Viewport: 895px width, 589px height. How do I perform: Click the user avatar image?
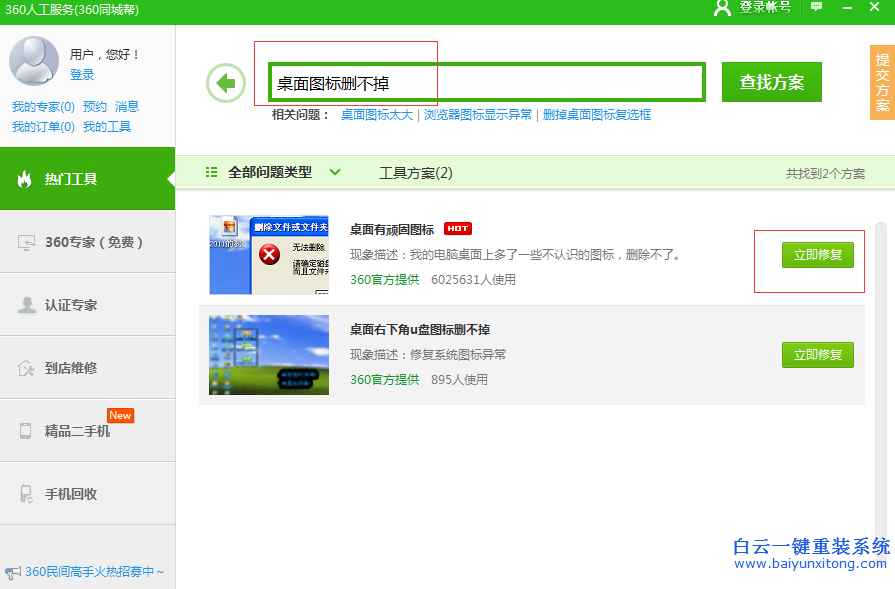33,60
